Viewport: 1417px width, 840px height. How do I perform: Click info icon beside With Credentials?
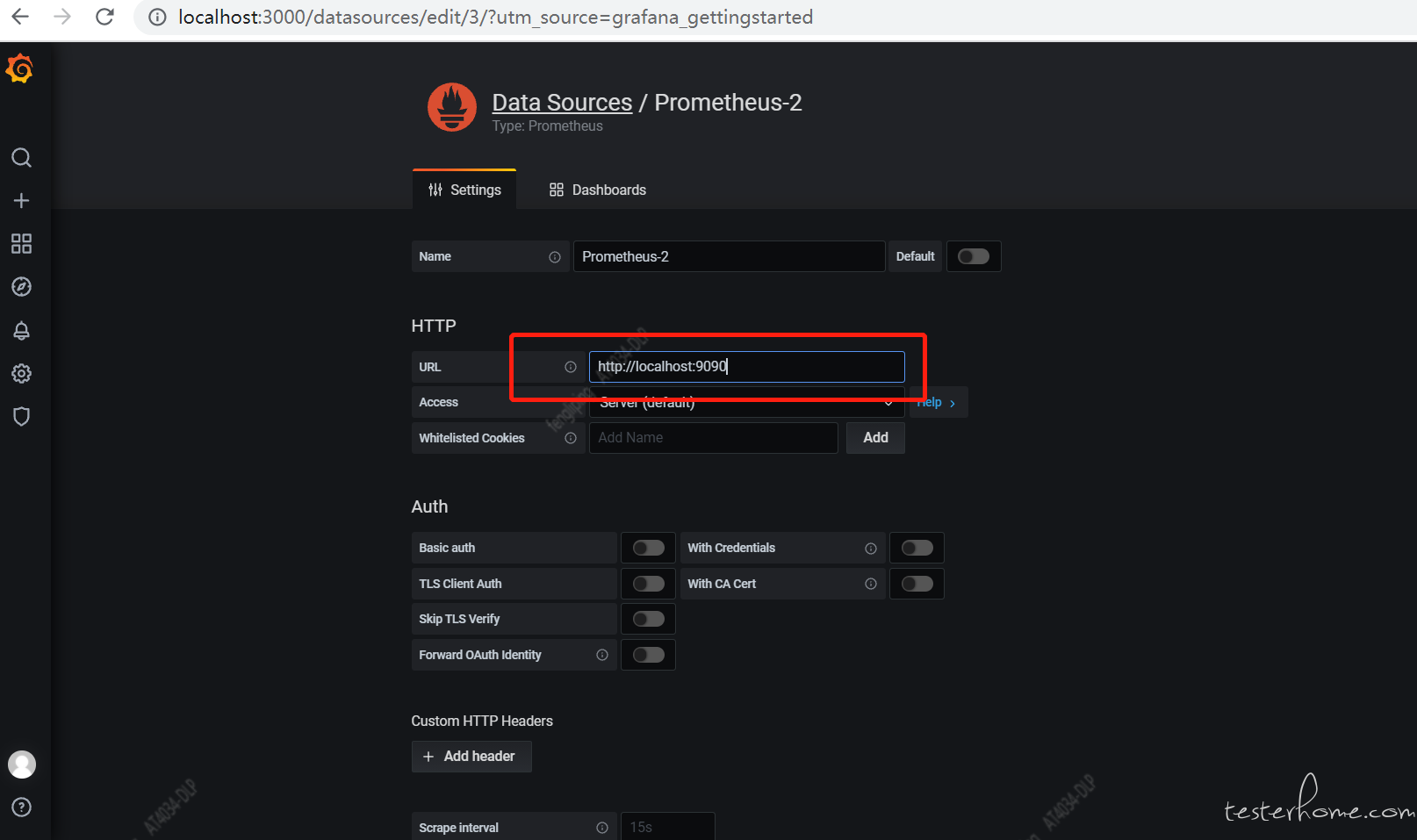[871, 549]
